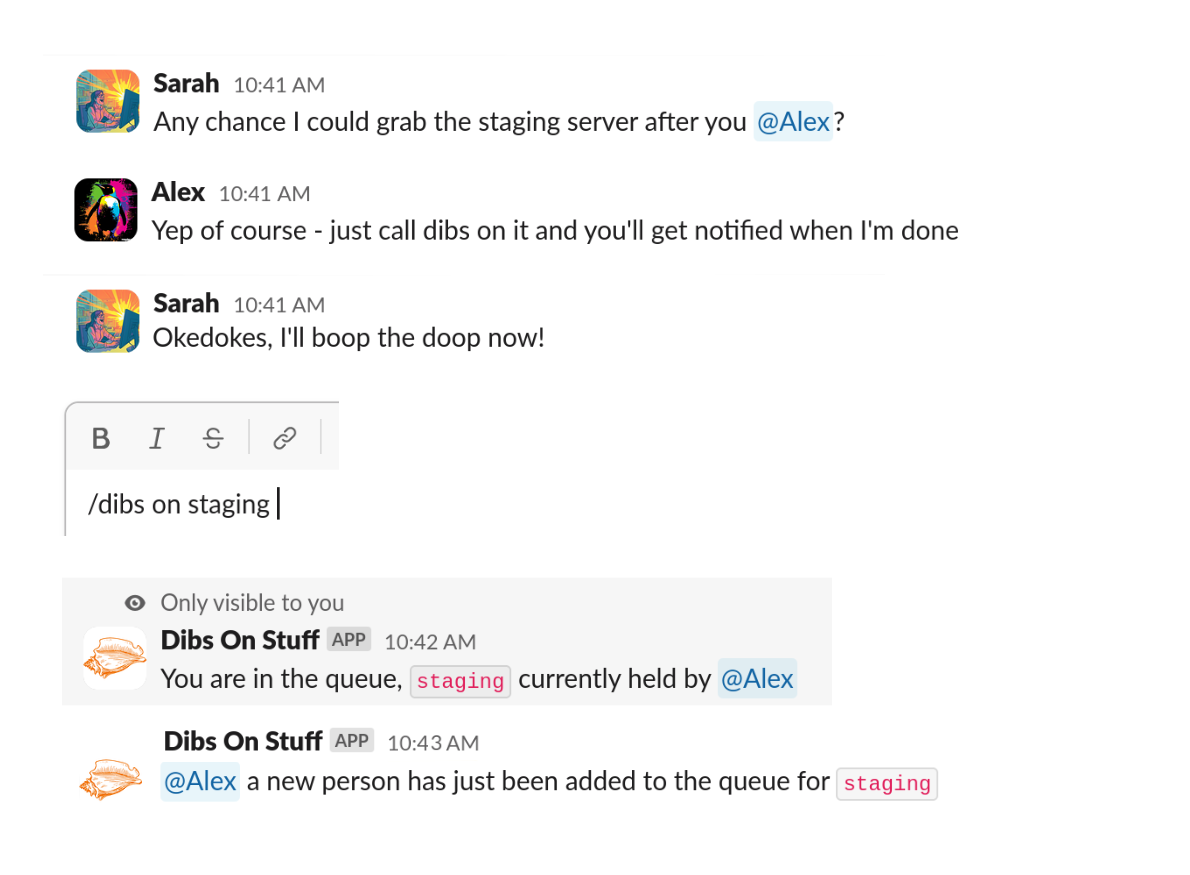Click the @Alex mention in the 10:43 AM message
This screenshot has height=875, width=1190.
point(200,781)
